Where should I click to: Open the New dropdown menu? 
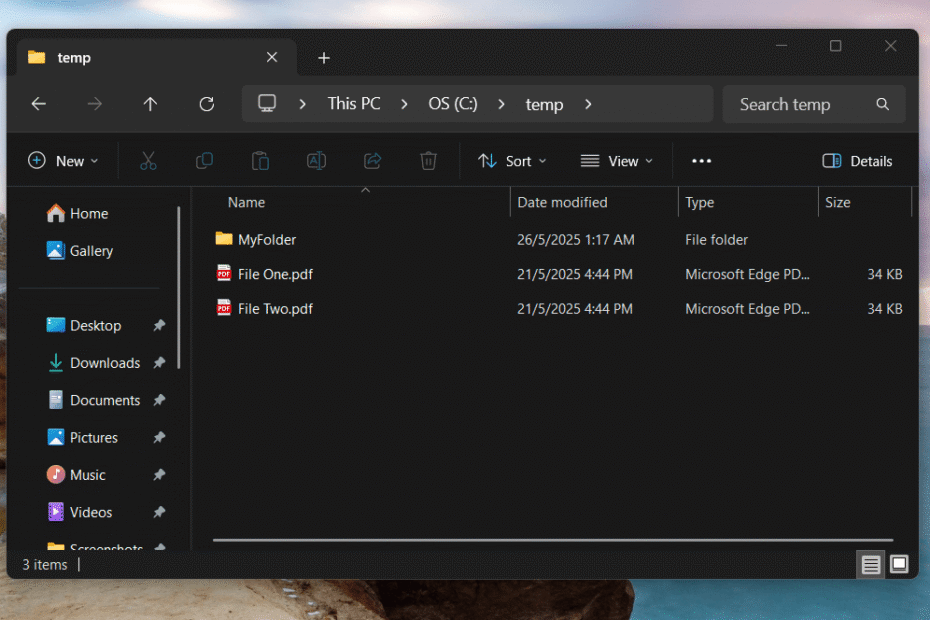coord(63,161)
